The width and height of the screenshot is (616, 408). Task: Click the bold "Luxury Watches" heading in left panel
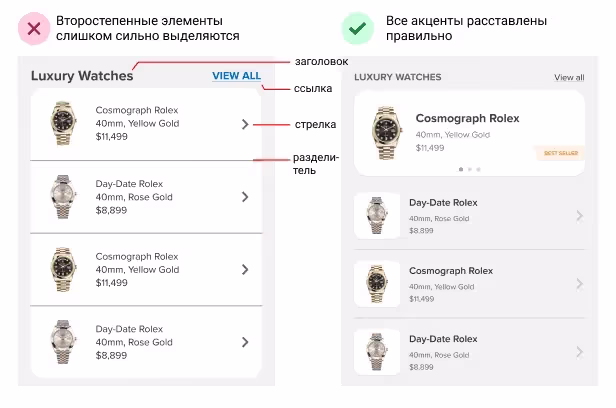point(82,76)
